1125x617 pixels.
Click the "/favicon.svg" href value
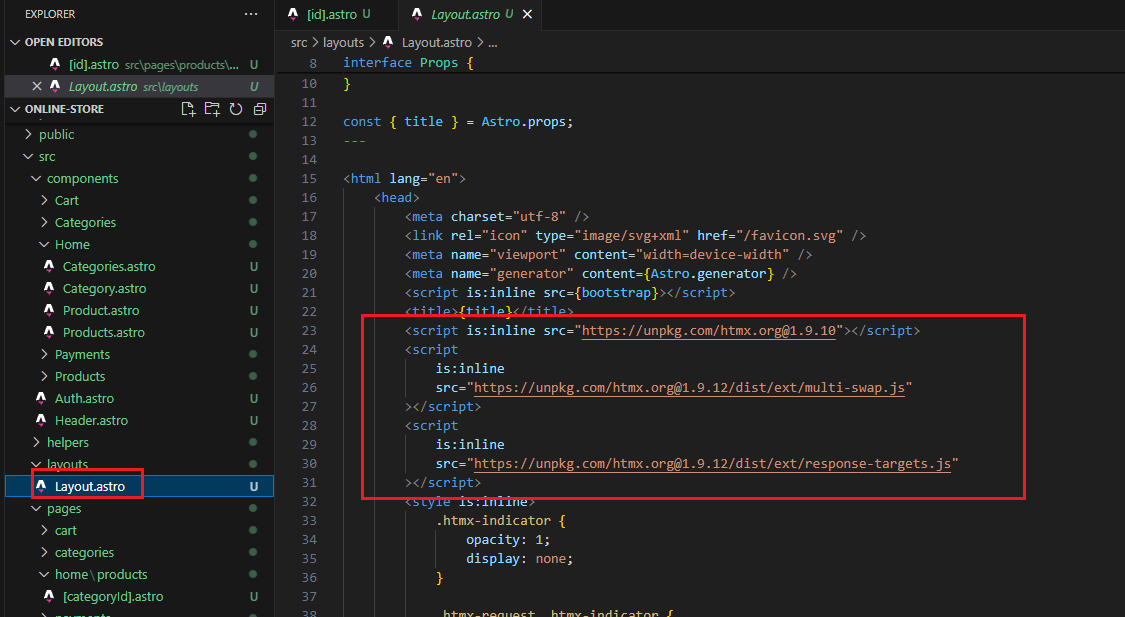tap(790, 235)
